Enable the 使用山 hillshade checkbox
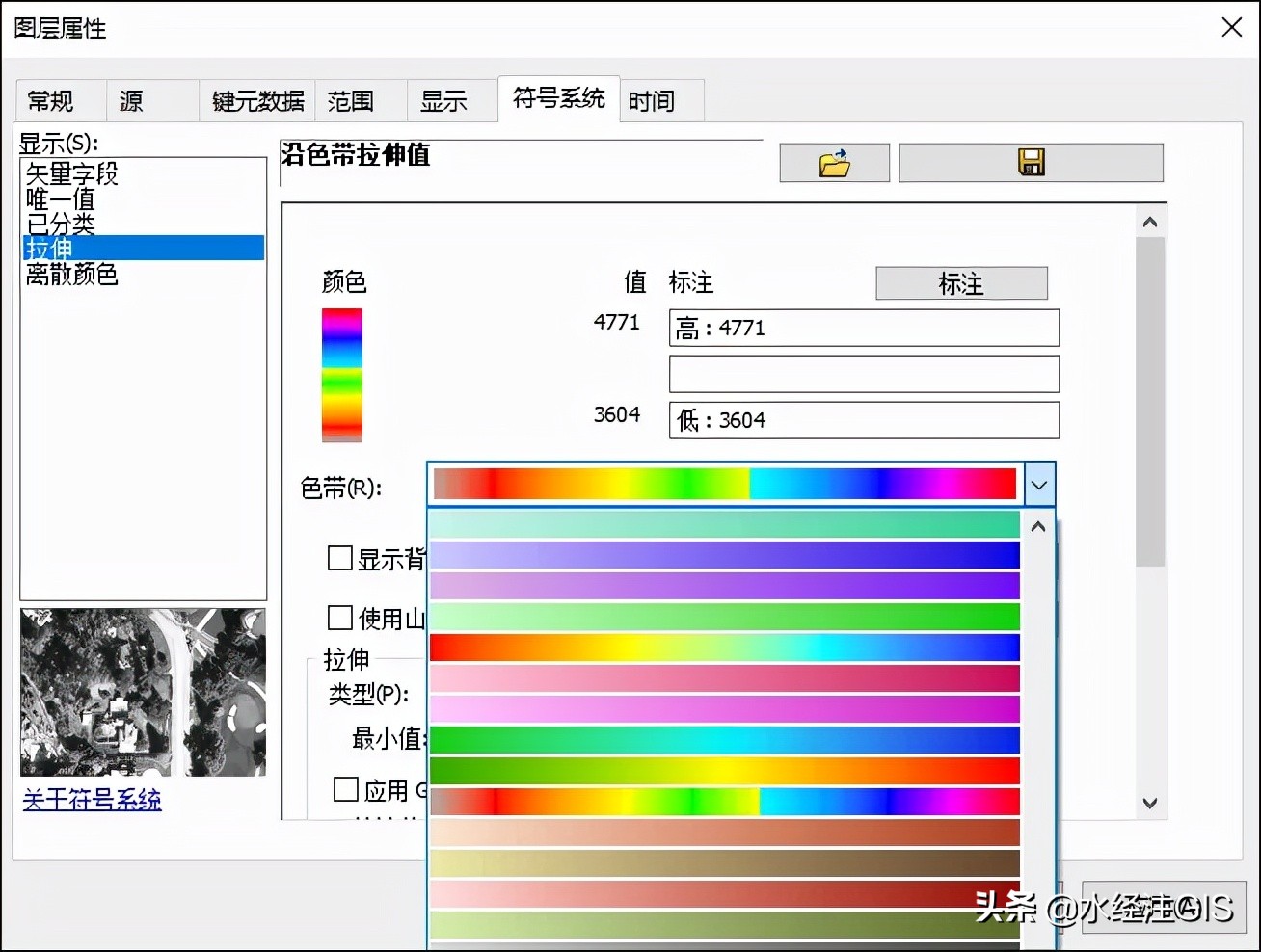Viewport: 1261px width, 952px height. pyautogui.click(x=339, y=617)
